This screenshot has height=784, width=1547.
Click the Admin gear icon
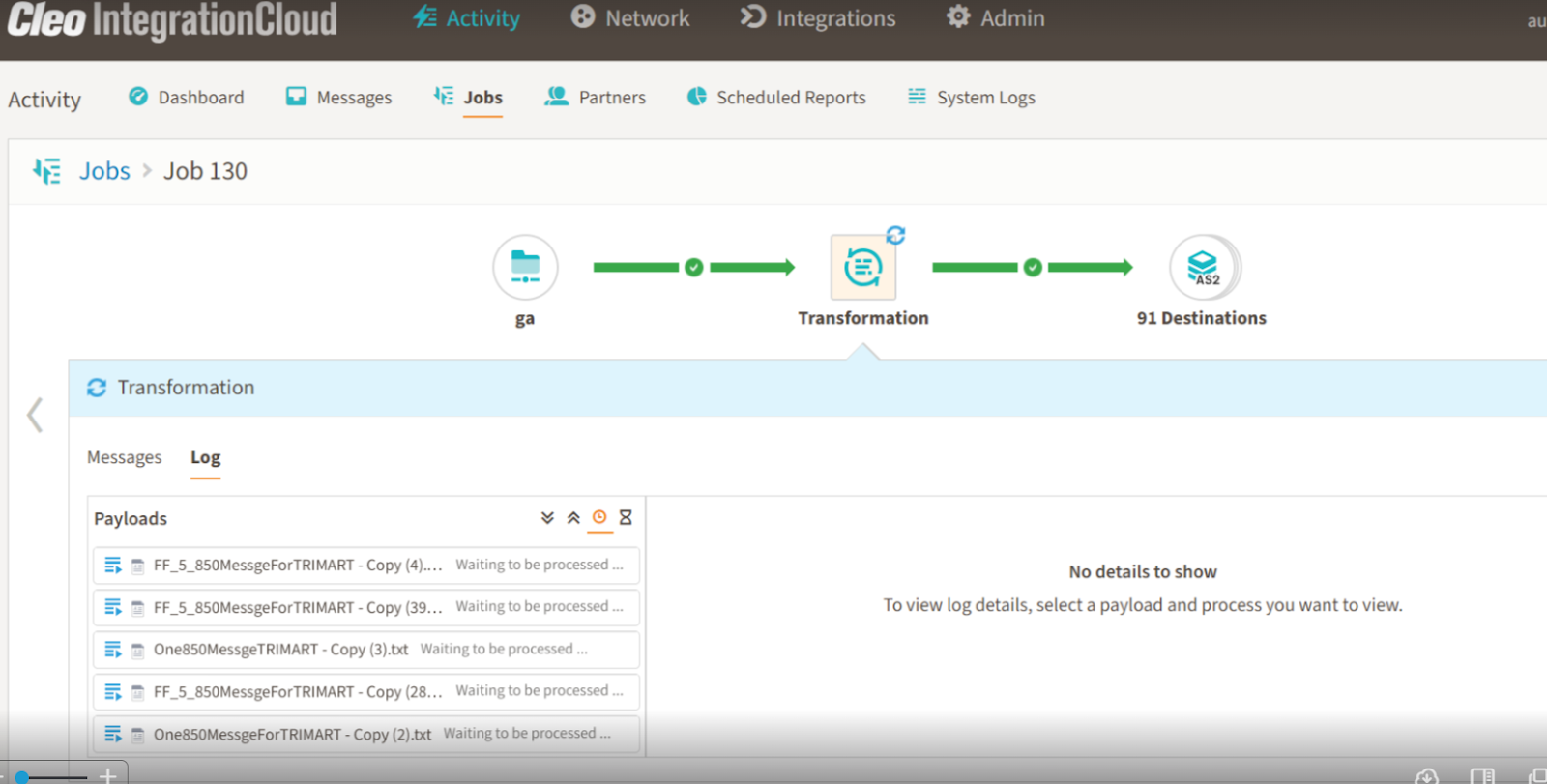click(x=957, y=16)
